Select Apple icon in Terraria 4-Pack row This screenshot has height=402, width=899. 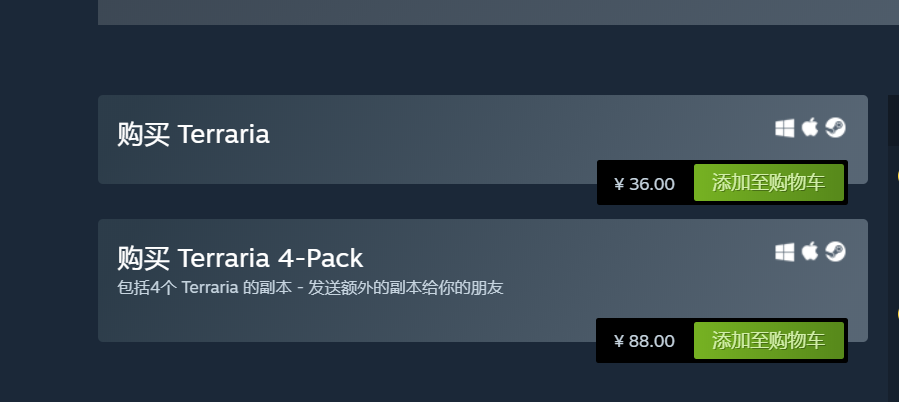click(x=810, y=251)
